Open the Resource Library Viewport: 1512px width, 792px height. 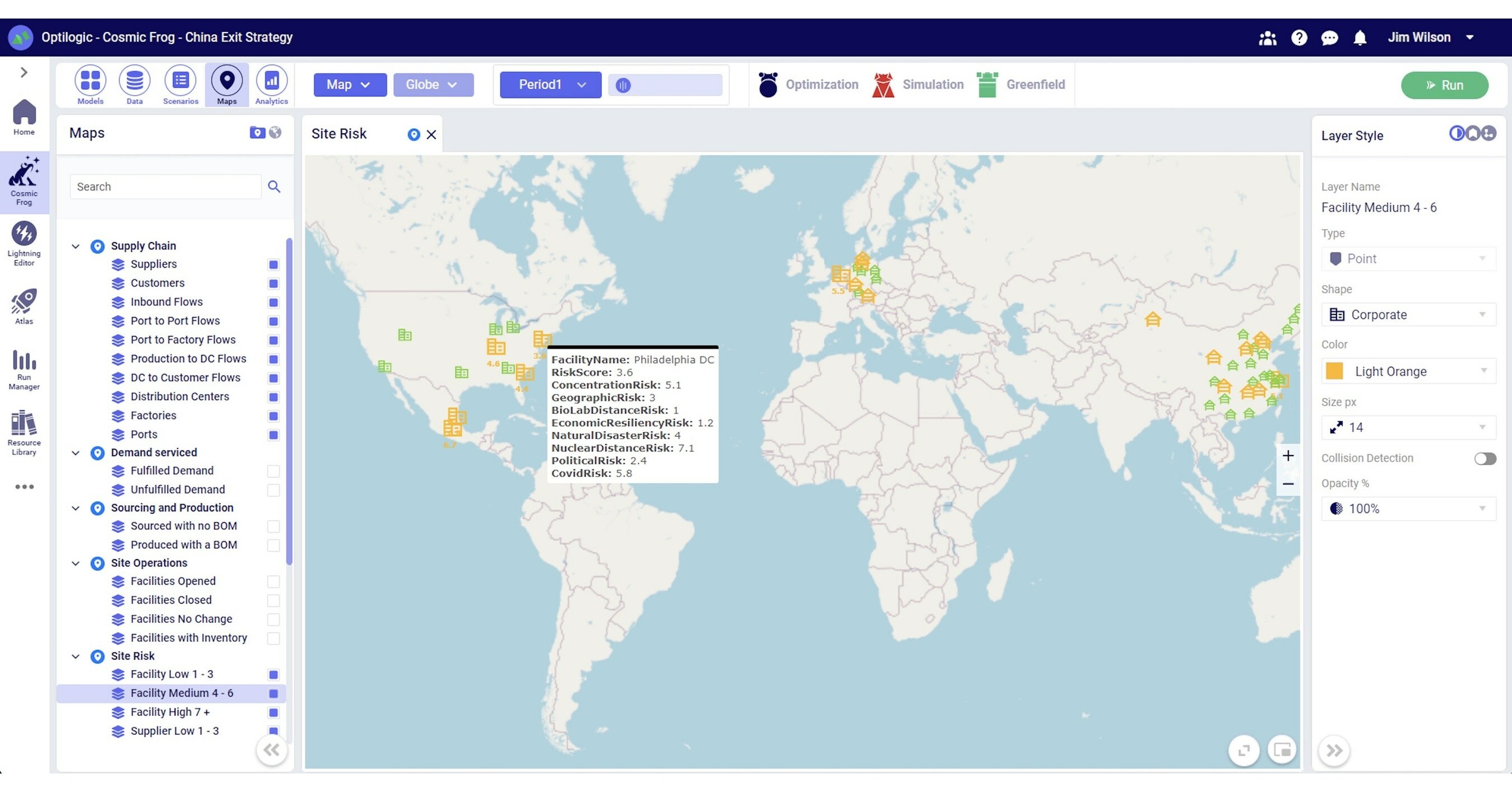(x=24, y=431)
